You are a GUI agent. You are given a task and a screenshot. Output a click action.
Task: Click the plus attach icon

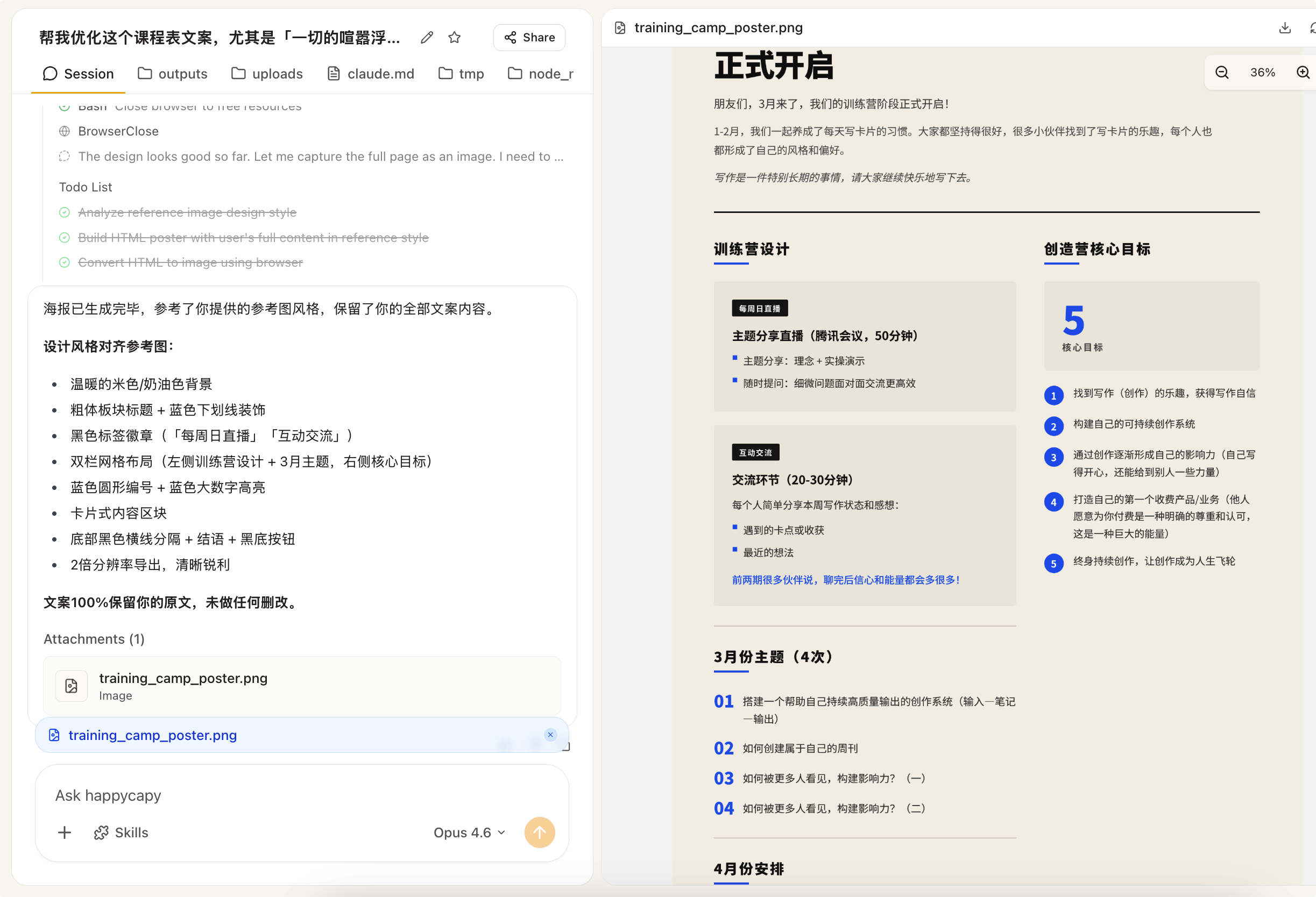point(65,832)
